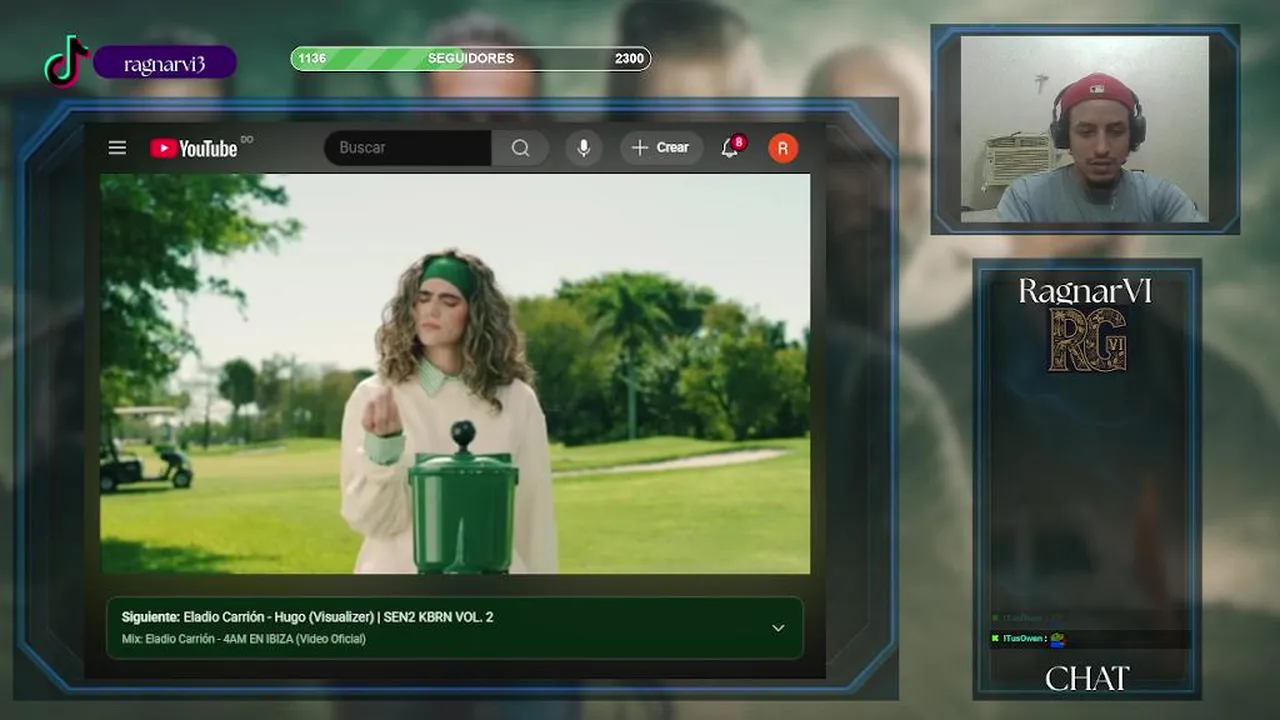1280x720 pixels.
Task: Open the YouTube hamburger guide menu
Action: (x=117, y=148)
